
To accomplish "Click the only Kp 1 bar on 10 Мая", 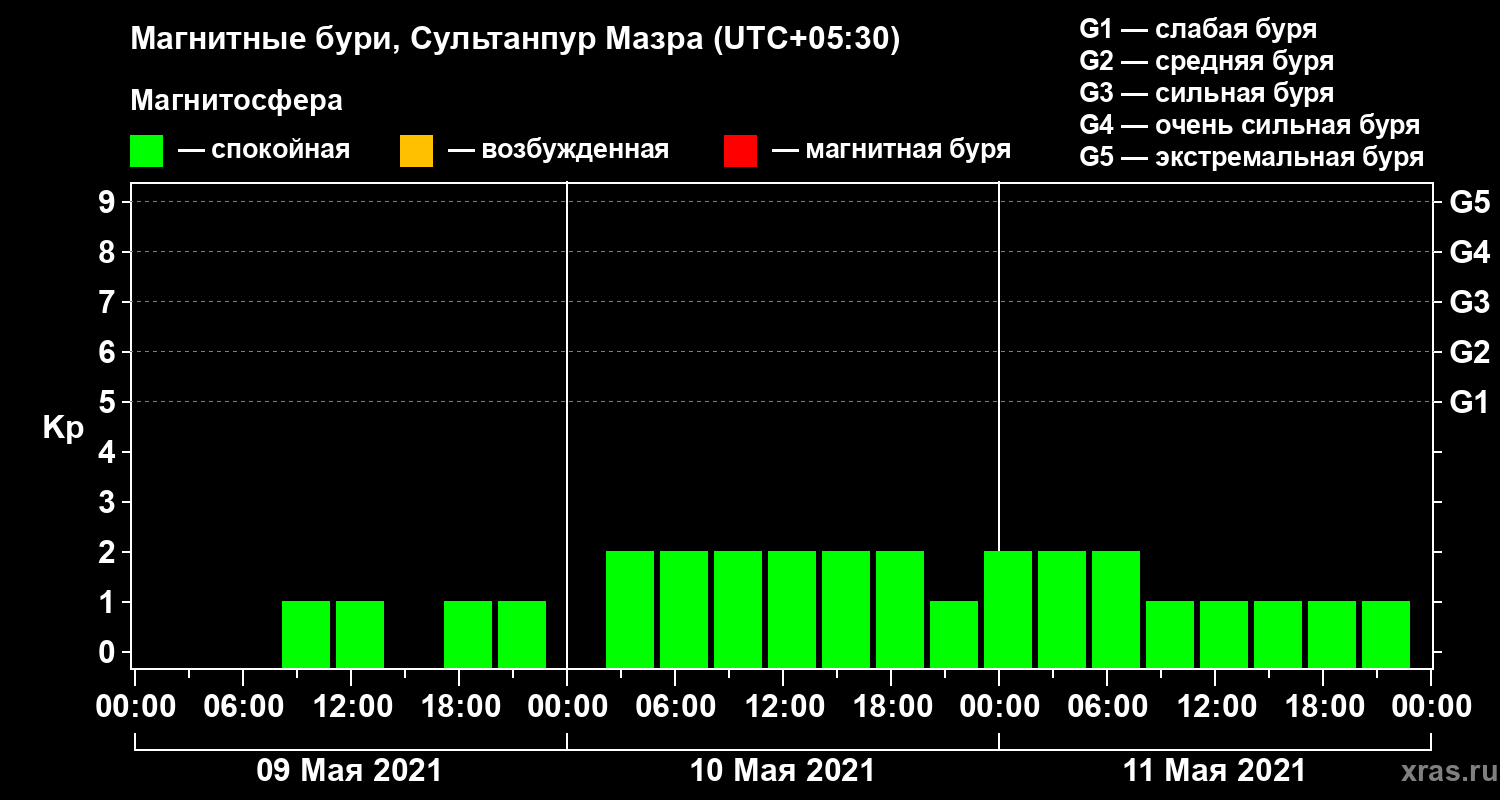I will (x=954, y=635).
